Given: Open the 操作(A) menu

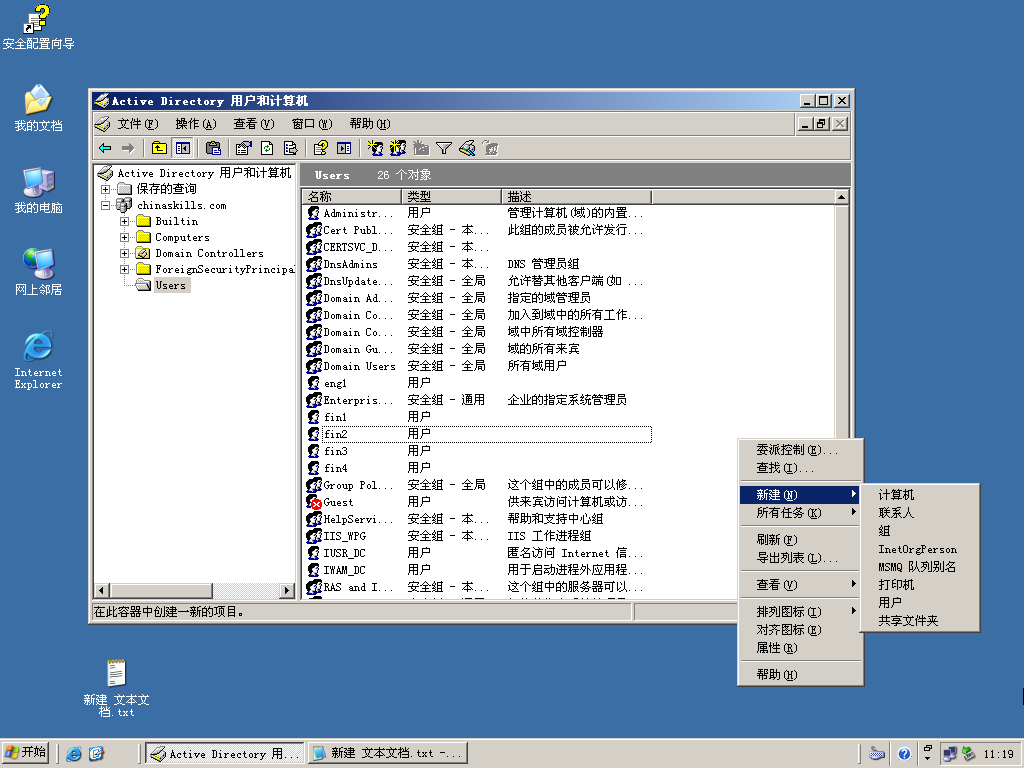Looking at the screenshot, I should (x=196, y=123).
